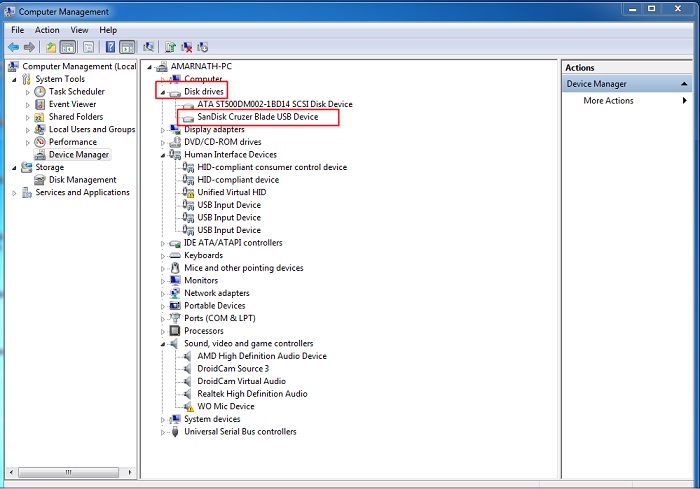
Task: Click the Update Driver Software toolbar icon
Action: 170,47
